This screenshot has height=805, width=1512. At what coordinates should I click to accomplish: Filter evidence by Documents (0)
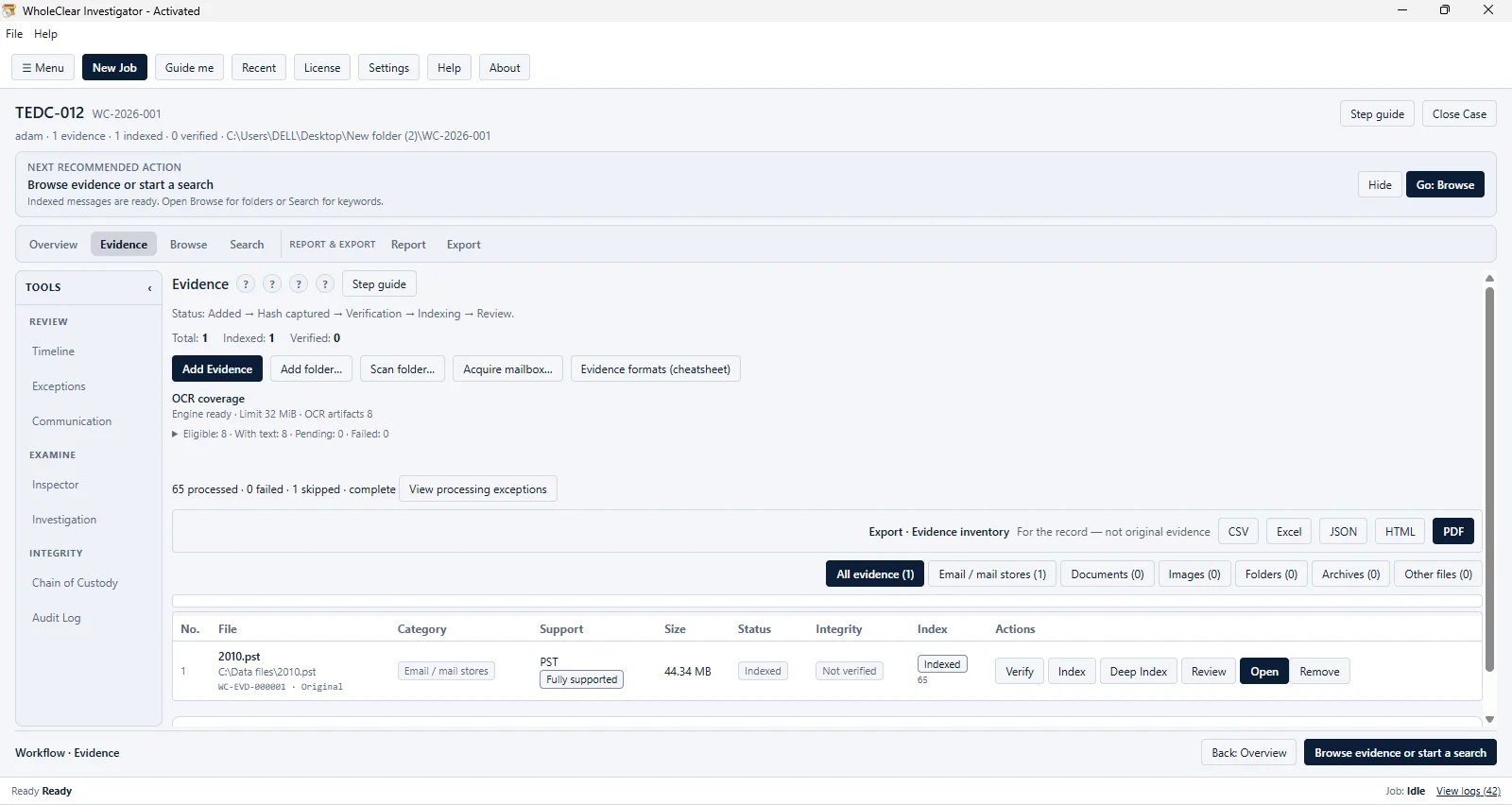tap(1108, 574)
